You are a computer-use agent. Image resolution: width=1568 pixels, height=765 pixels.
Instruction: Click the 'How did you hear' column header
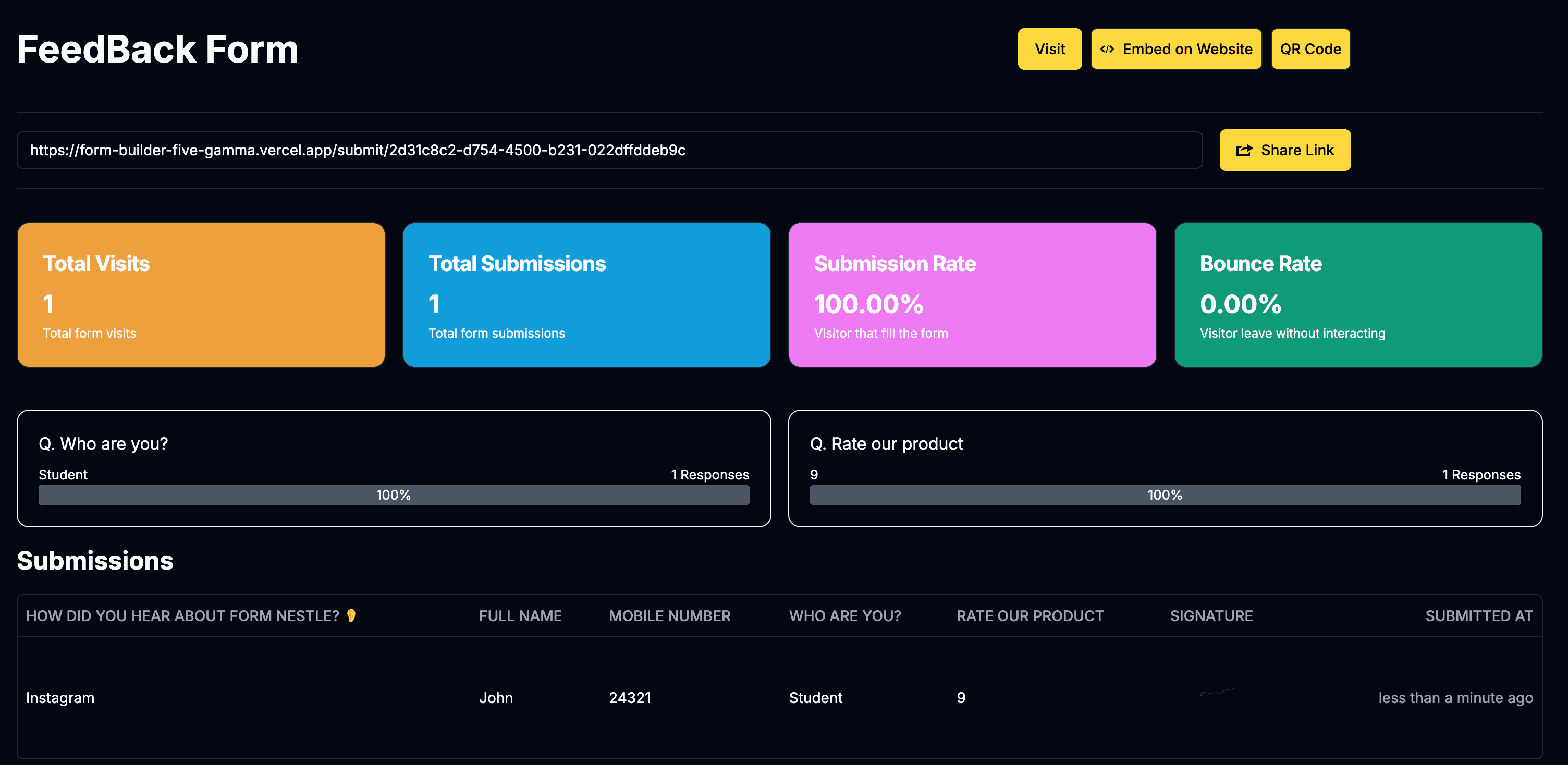[x=191, y=616]
